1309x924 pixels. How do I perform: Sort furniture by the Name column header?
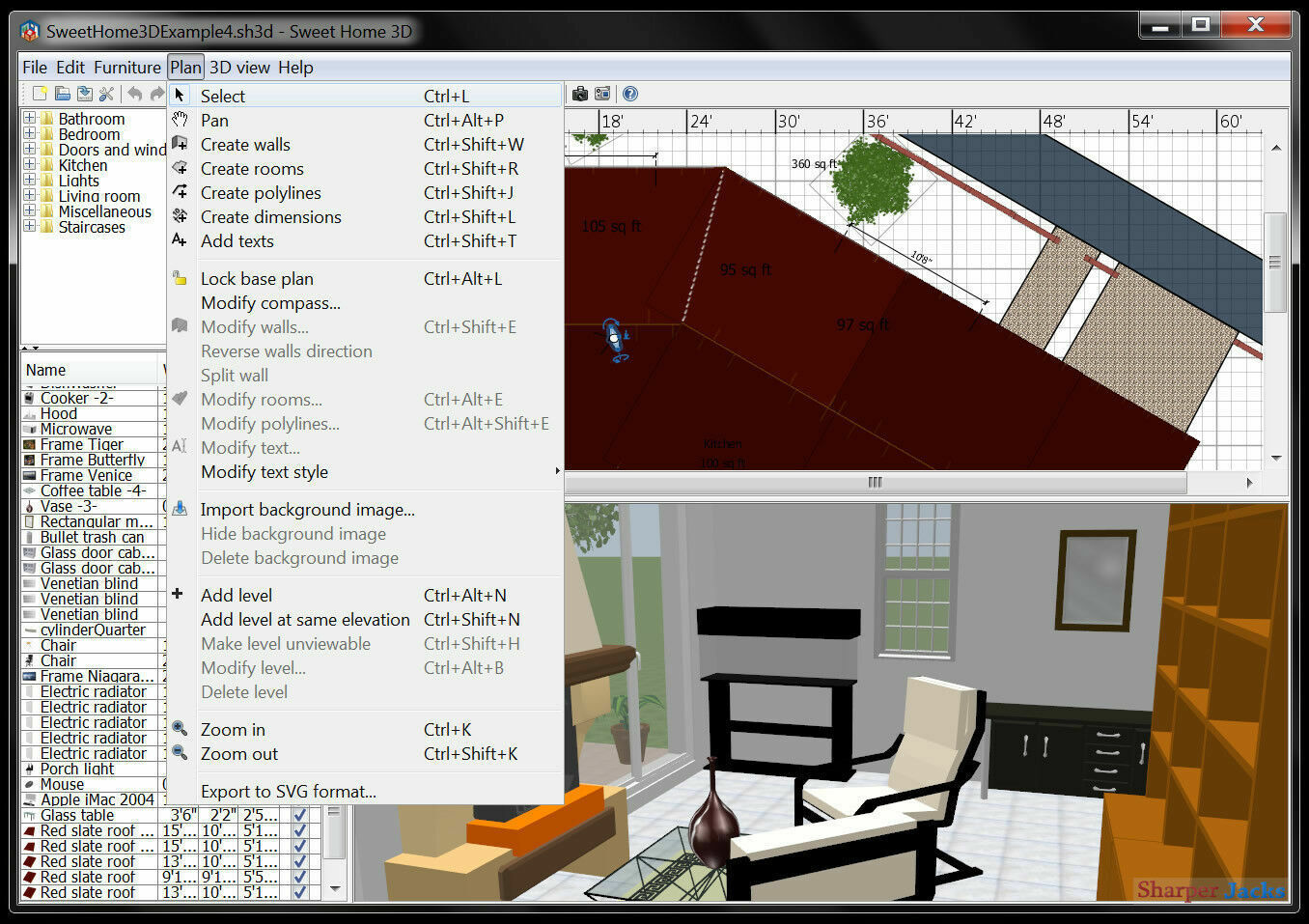pos(89,370)
